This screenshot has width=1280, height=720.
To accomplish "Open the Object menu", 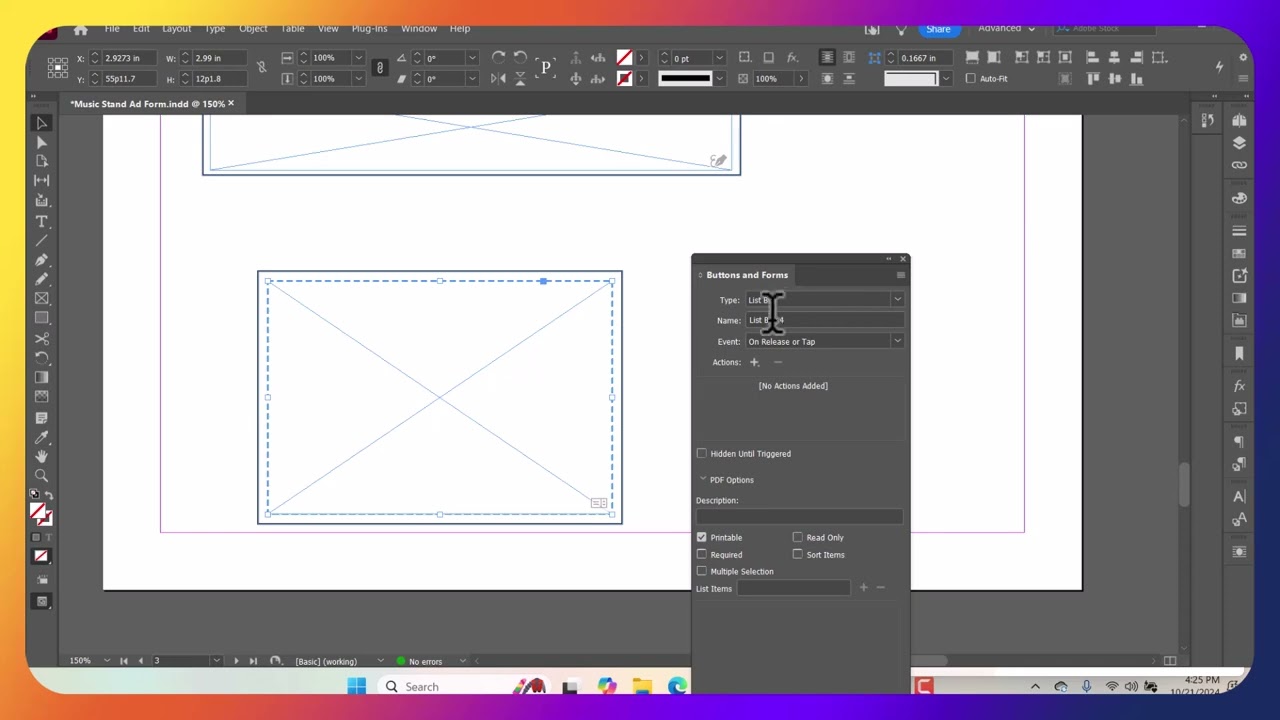I will [253, 29].
